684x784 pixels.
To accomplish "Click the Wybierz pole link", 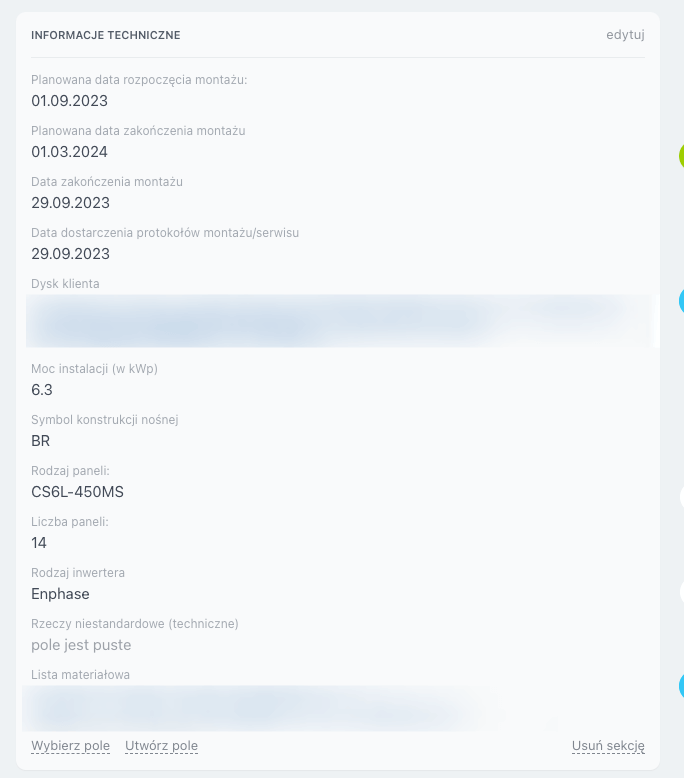I will coord(70,746).
